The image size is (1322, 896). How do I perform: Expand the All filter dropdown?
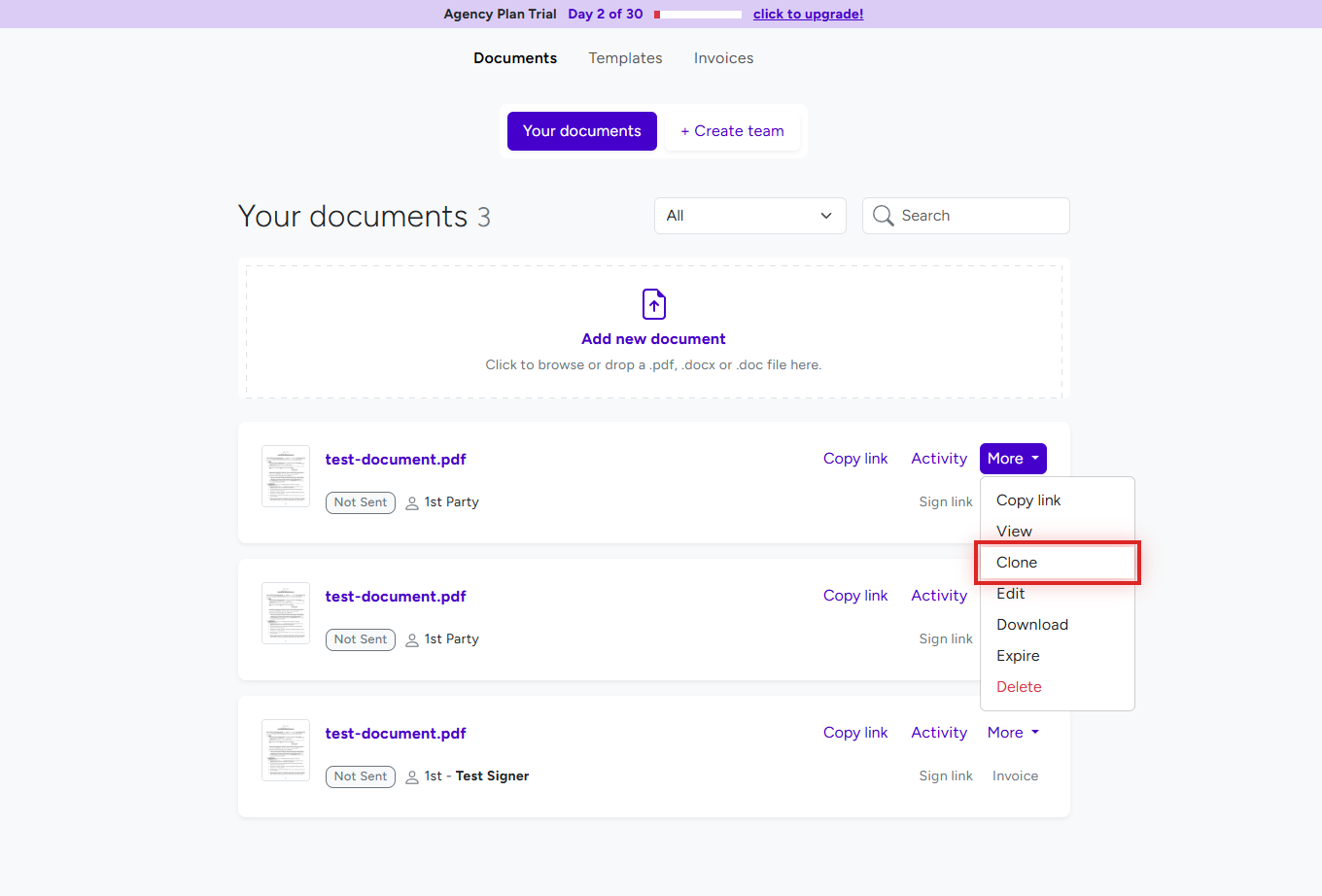point(749,215)
